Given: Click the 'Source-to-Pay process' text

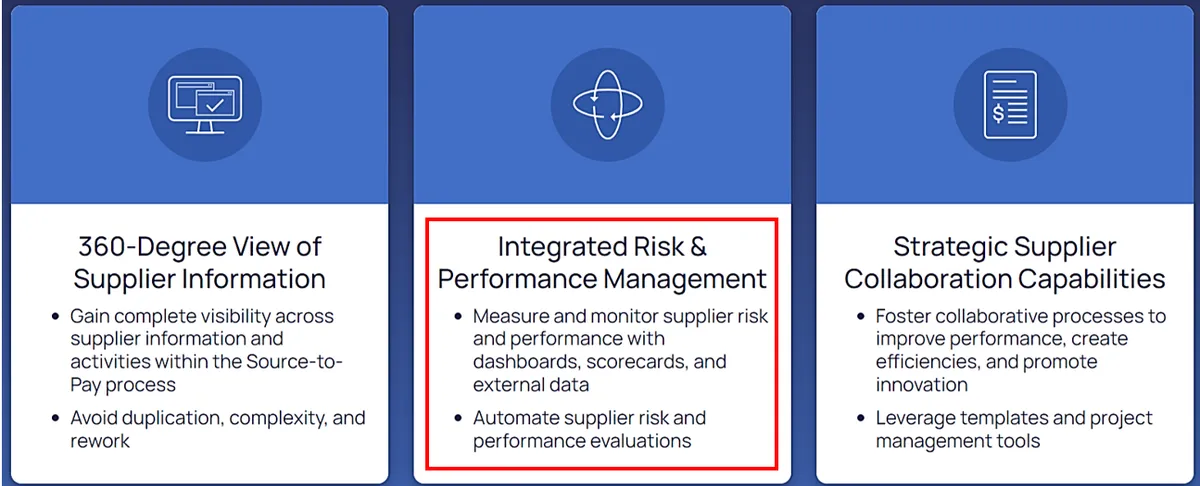Looking at the screenshot, I should click(206, 372).
